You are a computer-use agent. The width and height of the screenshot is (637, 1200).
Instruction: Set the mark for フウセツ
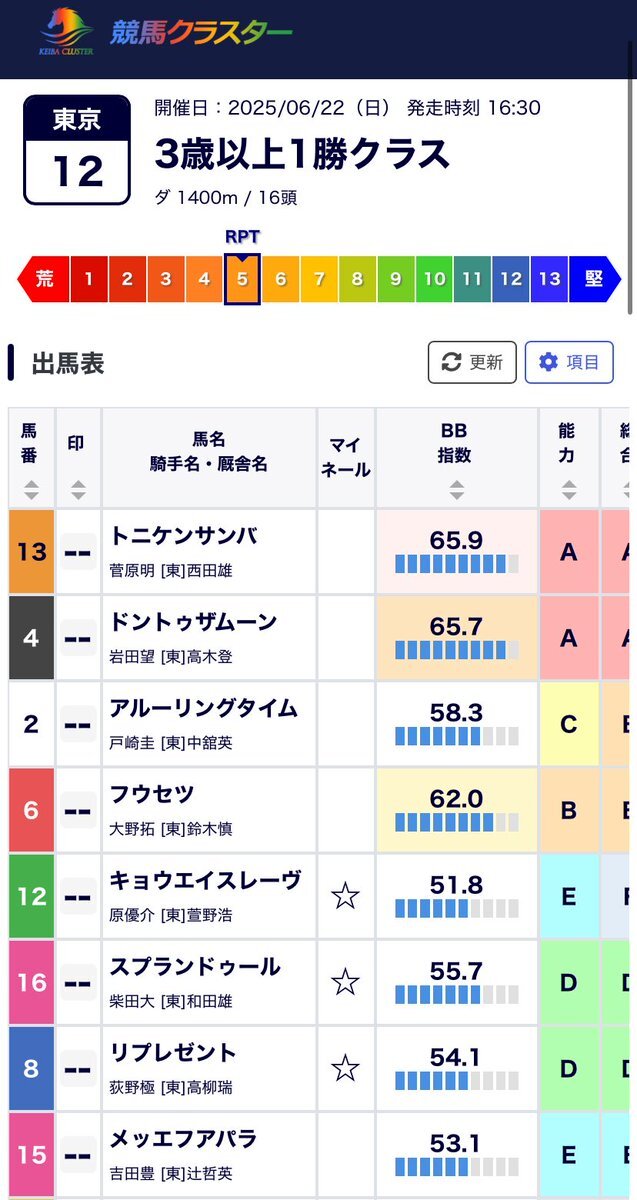pos(78,810)
